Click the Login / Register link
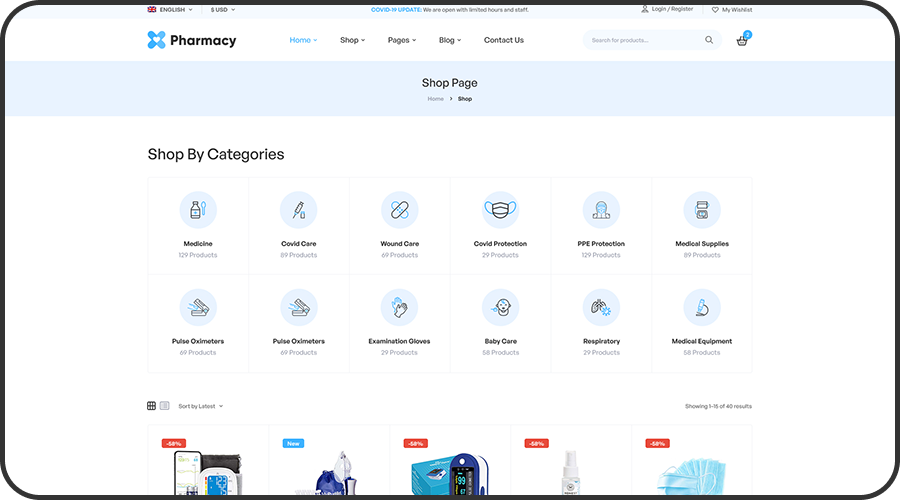The height and width of the screenshot is (500, 900). (668, 9)
